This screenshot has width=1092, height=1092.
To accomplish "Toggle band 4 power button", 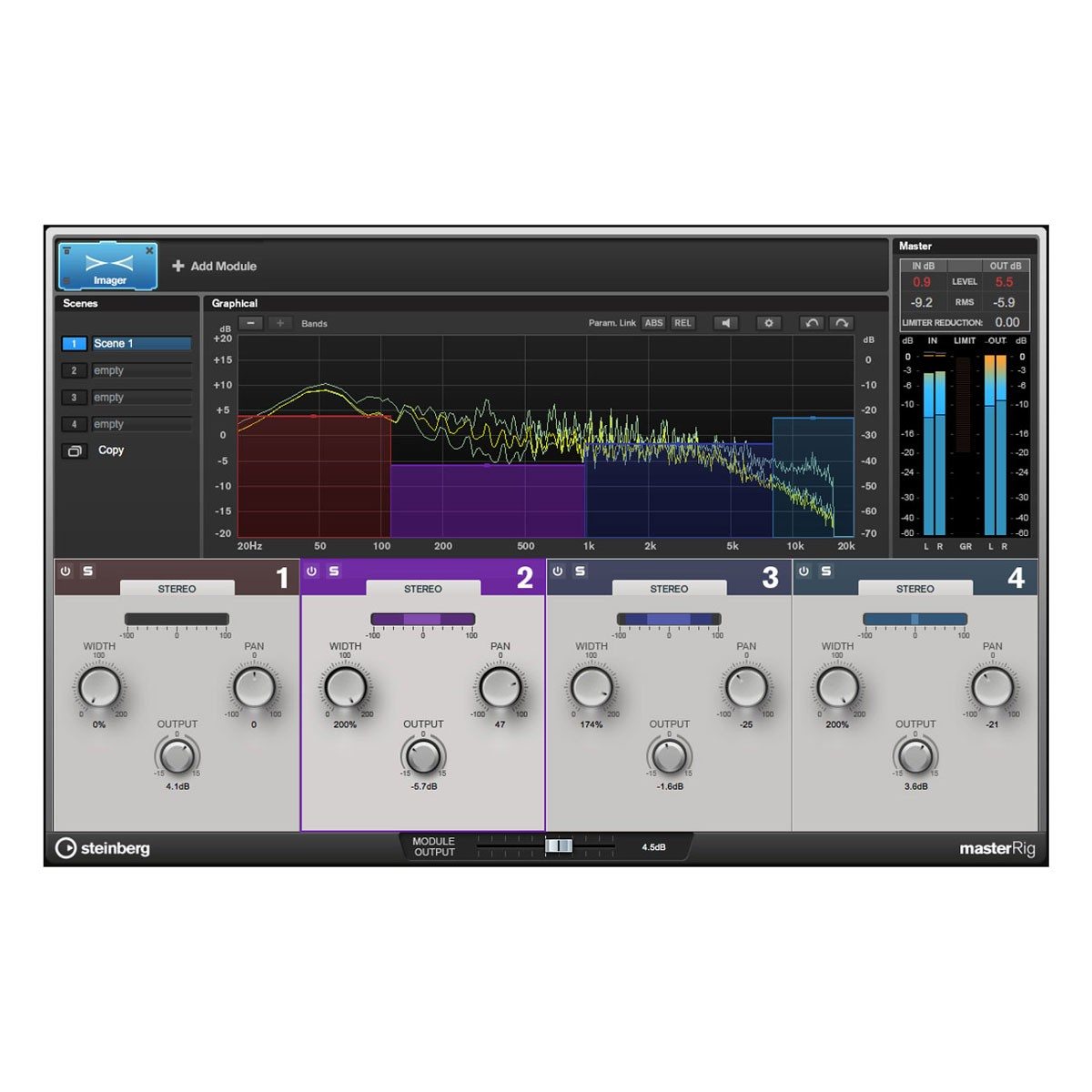I will (804, 571).
